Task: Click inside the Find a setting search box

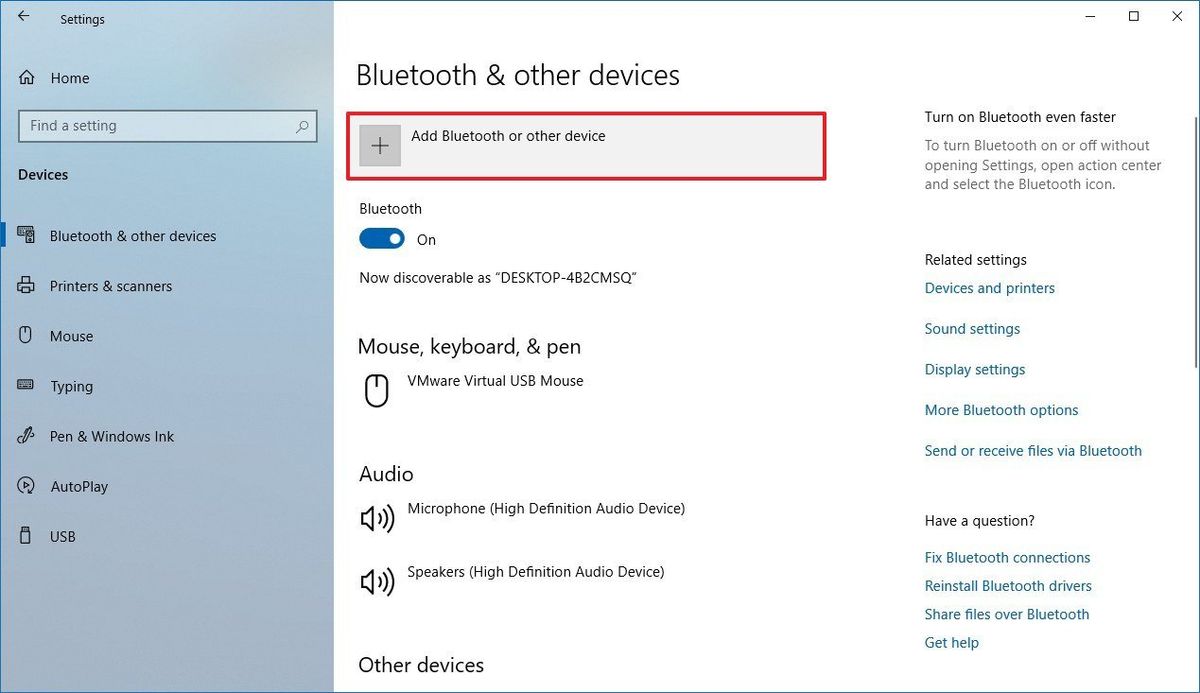Action: (167, 126)
